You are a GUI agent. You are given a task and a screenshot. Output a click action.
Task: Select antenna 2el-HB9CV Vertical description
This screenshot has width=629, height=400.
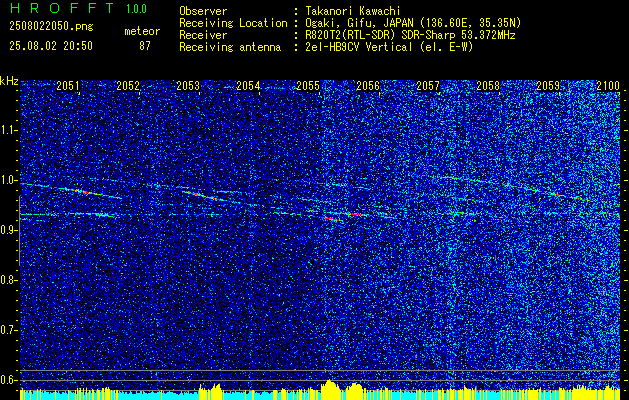pyautogui.click(x=389, y=47)
